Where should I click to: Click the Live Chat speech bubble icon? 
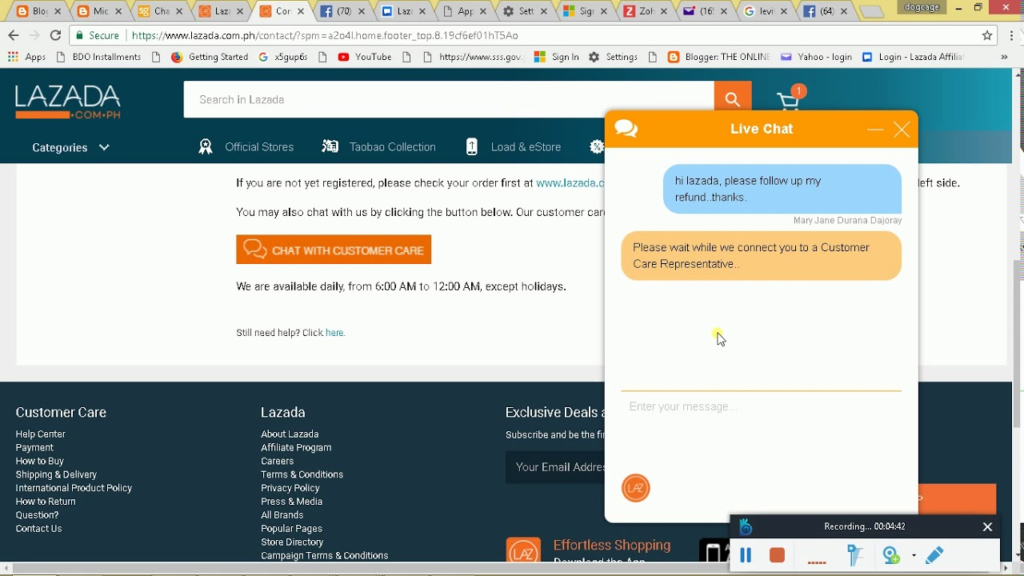click(x=626, y=128)
